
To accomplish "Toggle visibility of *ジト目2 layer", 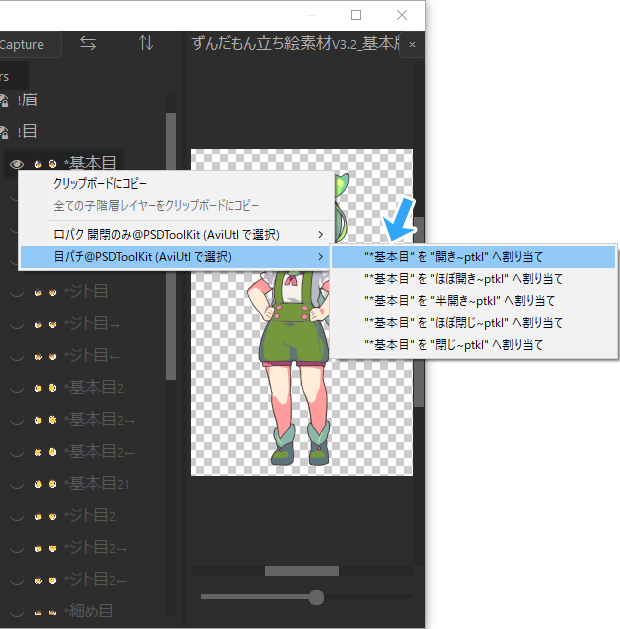I will pos(17,516).
